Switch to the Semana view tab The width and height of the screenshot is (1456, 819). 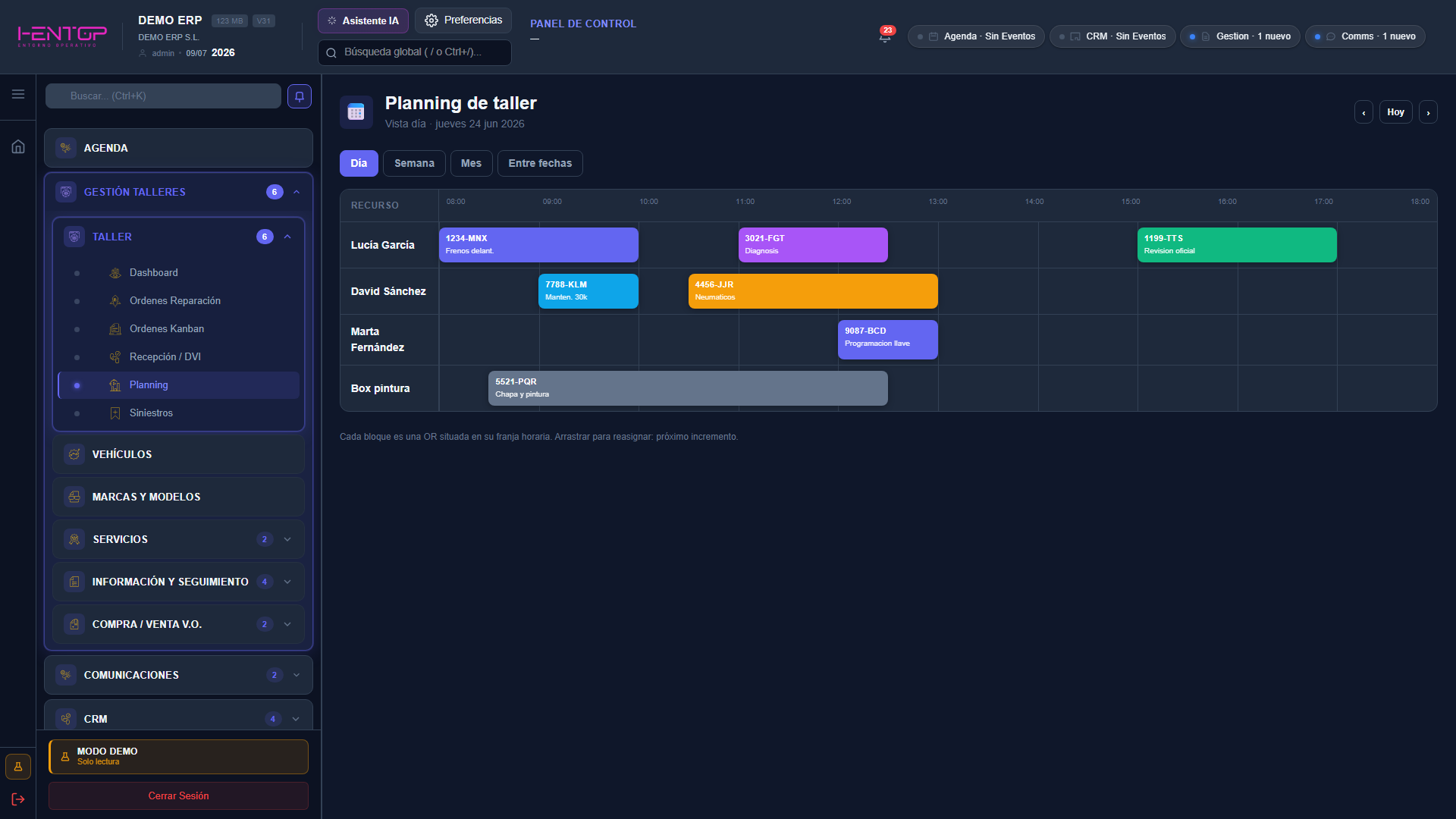414,163
